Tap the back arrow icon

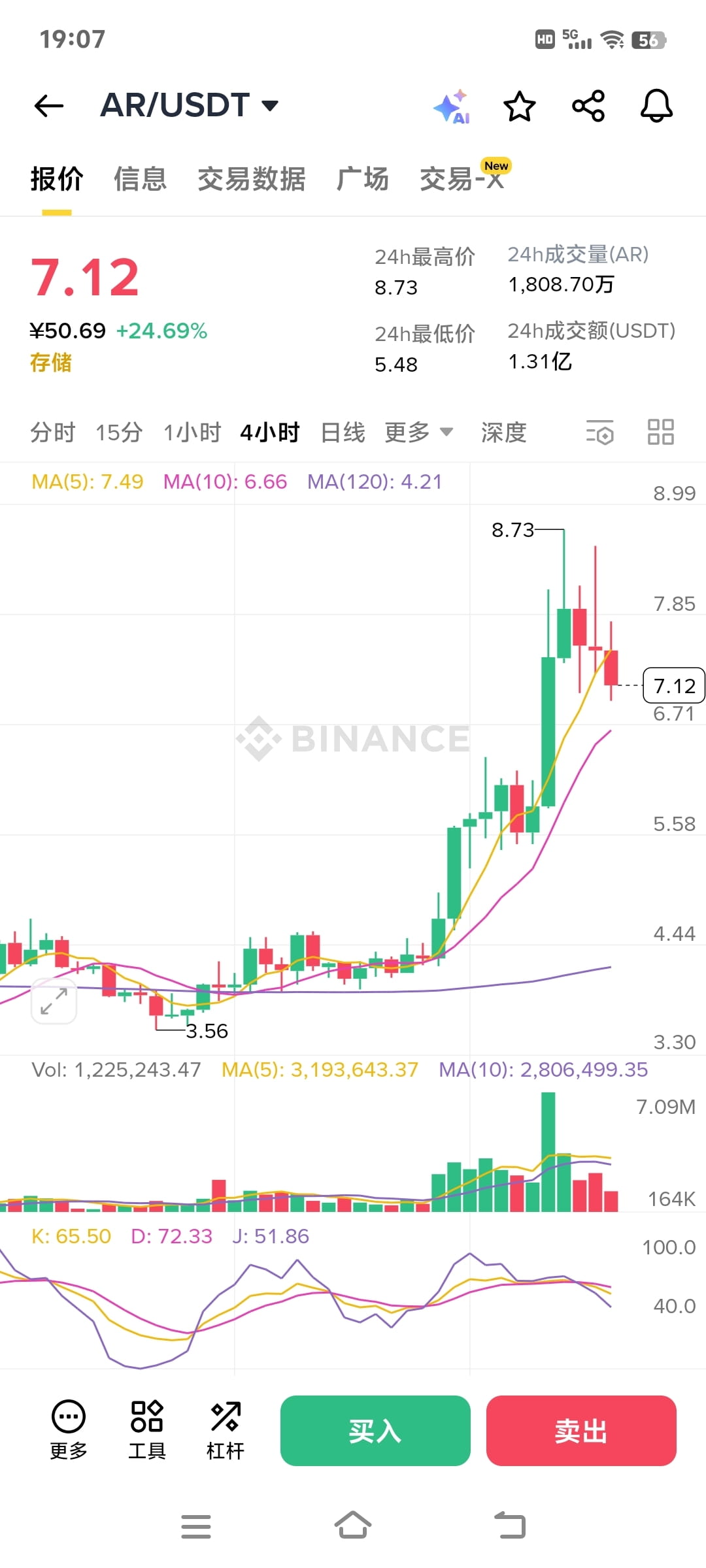[49, 106]
